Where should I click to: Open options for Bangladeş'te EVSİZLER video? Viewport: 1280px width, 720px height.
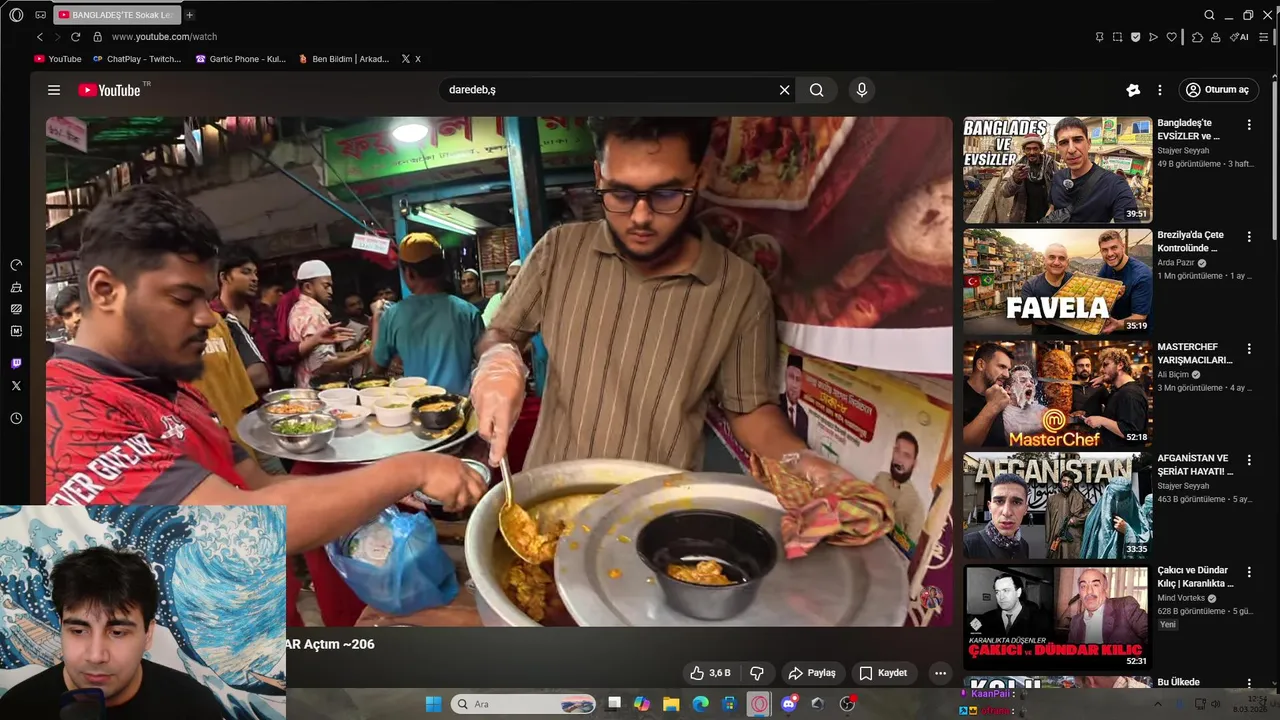click(x=1249, y=125)
